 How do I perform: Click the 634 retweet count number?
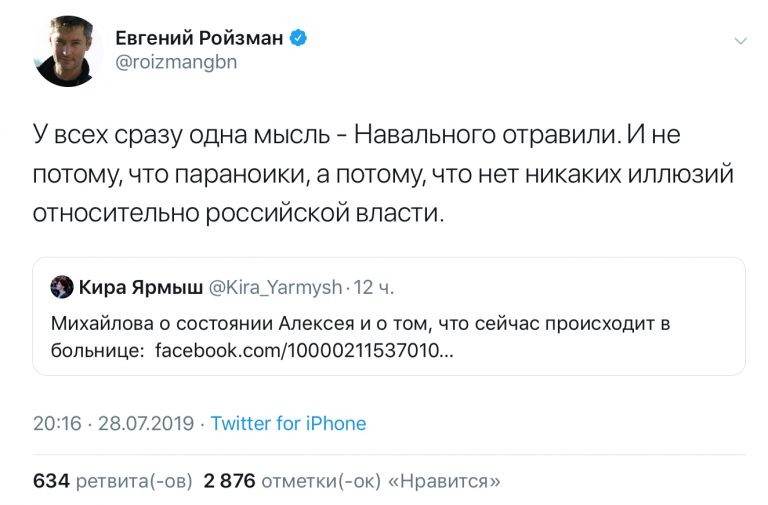[x=51, y=481]
